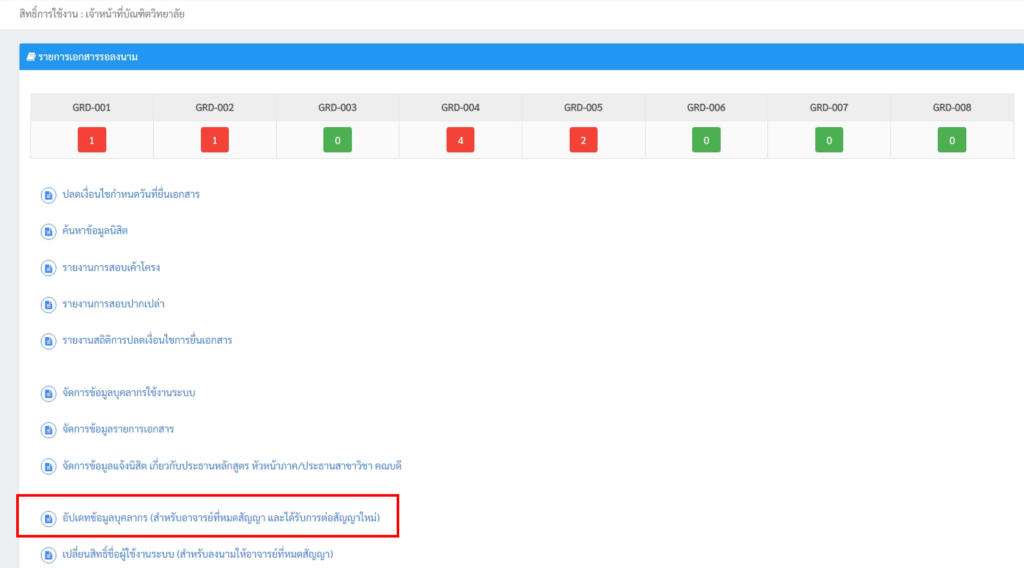Screen dimensions: 1024x568
Task: Open รายงานสถิติการปลดเงื่อนไขการยื่นเอกสาร link
Action: (x=147, y=341)
